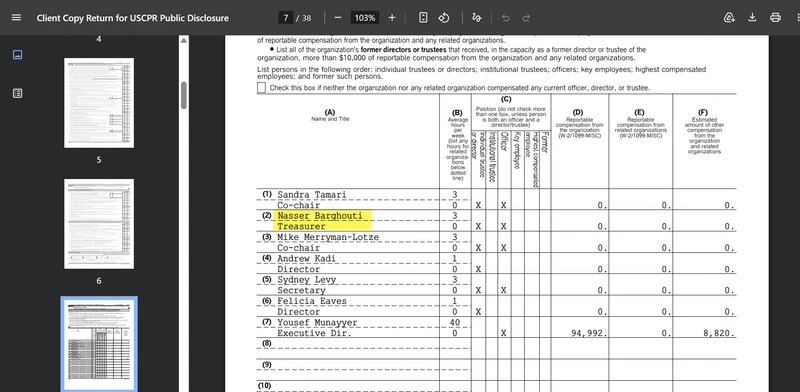Click the highlighted Treasurer title
The image size is (800, 392).
(x=301, y=226)
